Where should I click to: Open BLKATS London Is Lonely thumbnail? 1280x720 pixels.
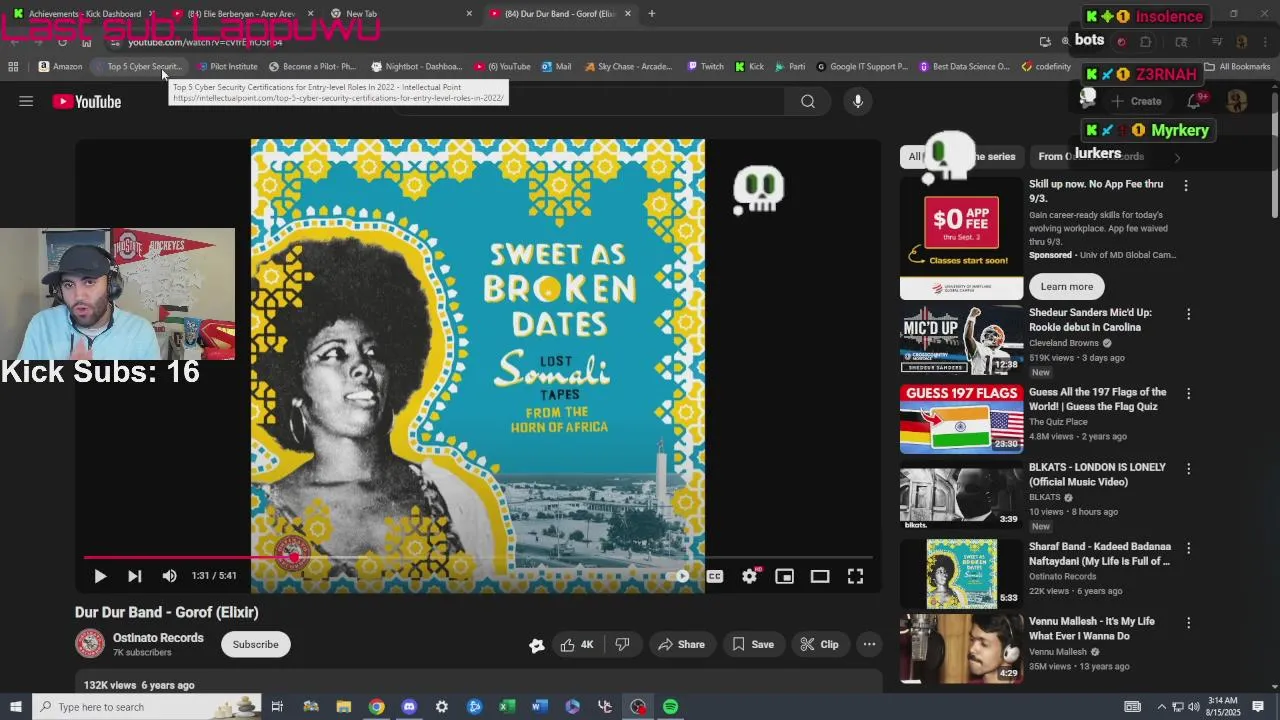pyautogui.click(x=961, y=494)
